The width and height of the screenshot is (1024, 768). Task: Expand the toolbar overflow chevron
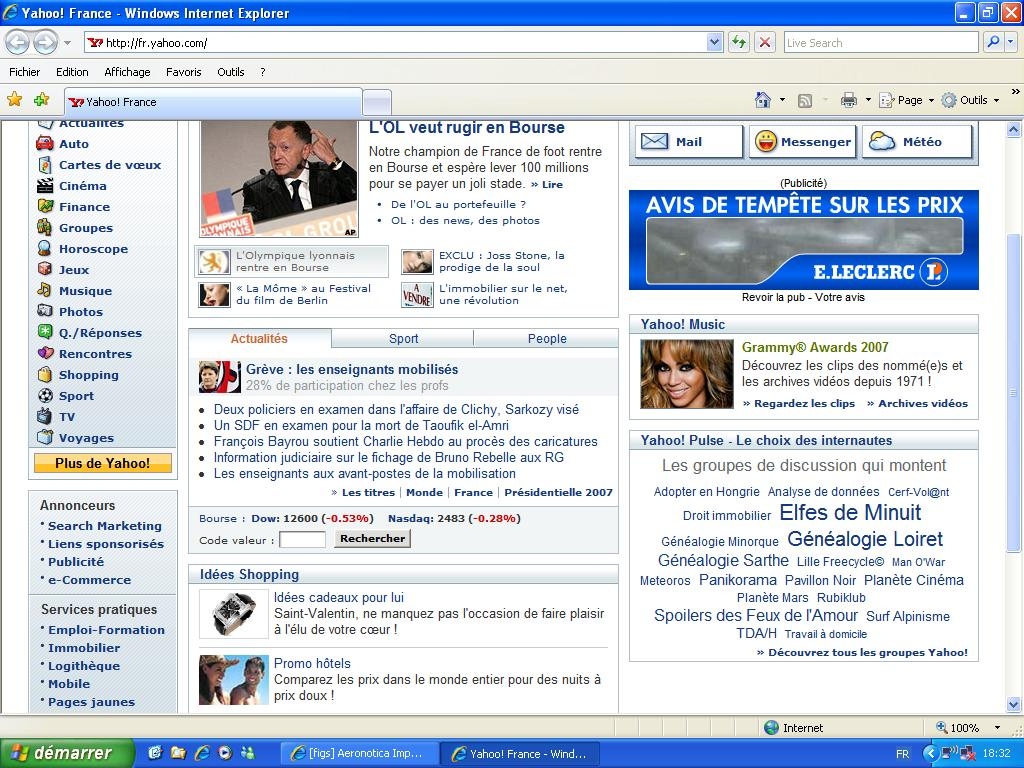click(x=1016, y=92)
